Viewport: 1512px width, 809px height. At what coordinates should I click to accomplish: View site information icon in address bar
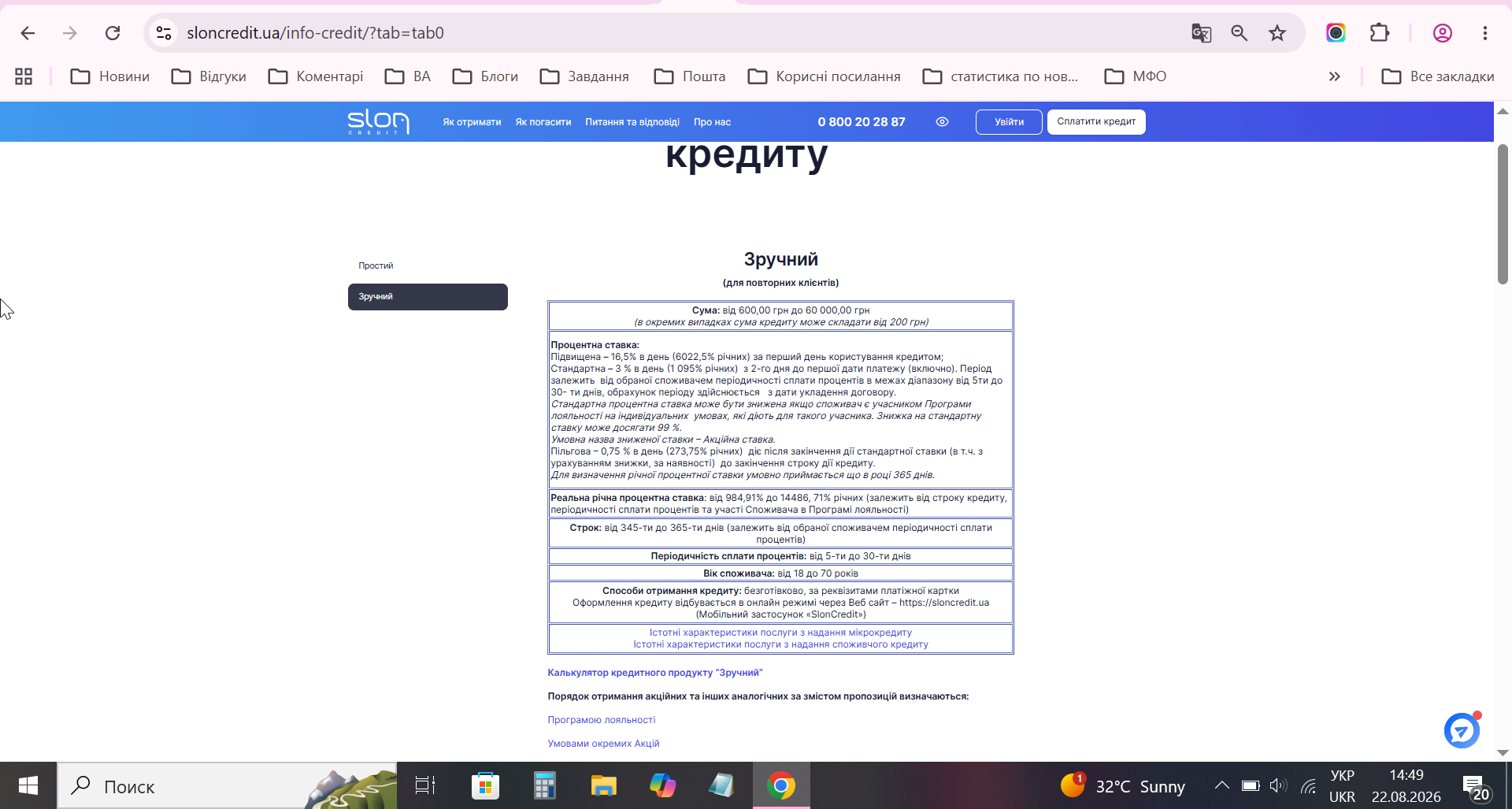[164, 33]
